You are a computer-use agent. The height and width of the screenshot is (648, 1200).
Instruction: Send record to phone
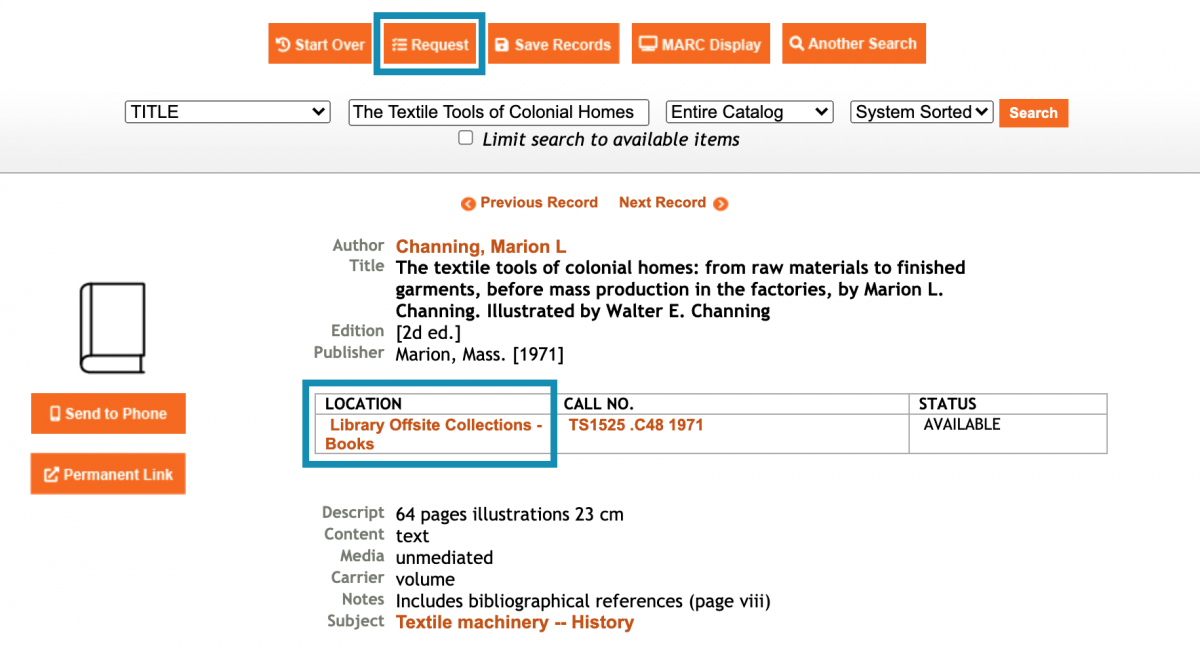[108, 414]
